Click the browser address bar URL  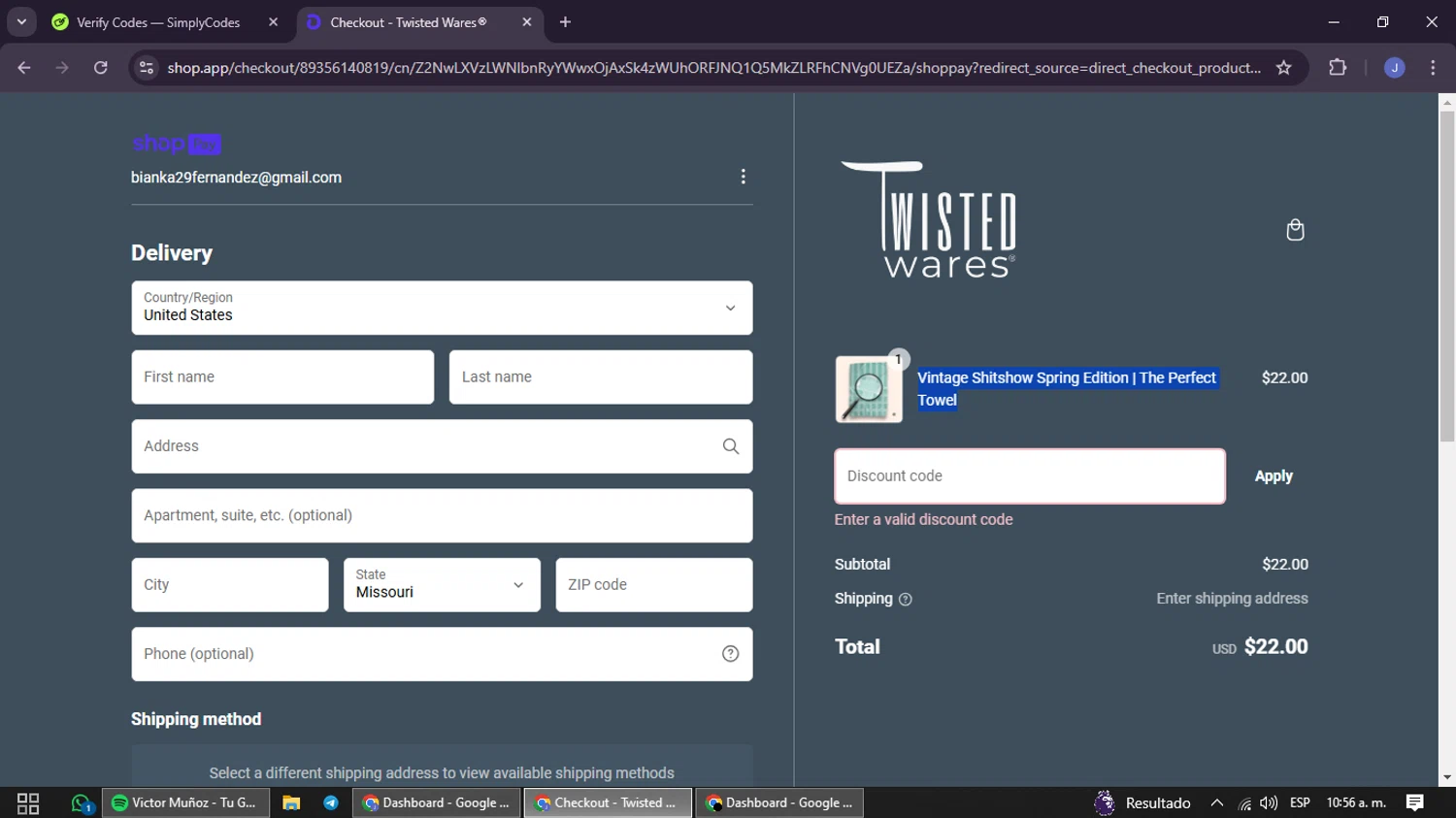pos(713,68)
